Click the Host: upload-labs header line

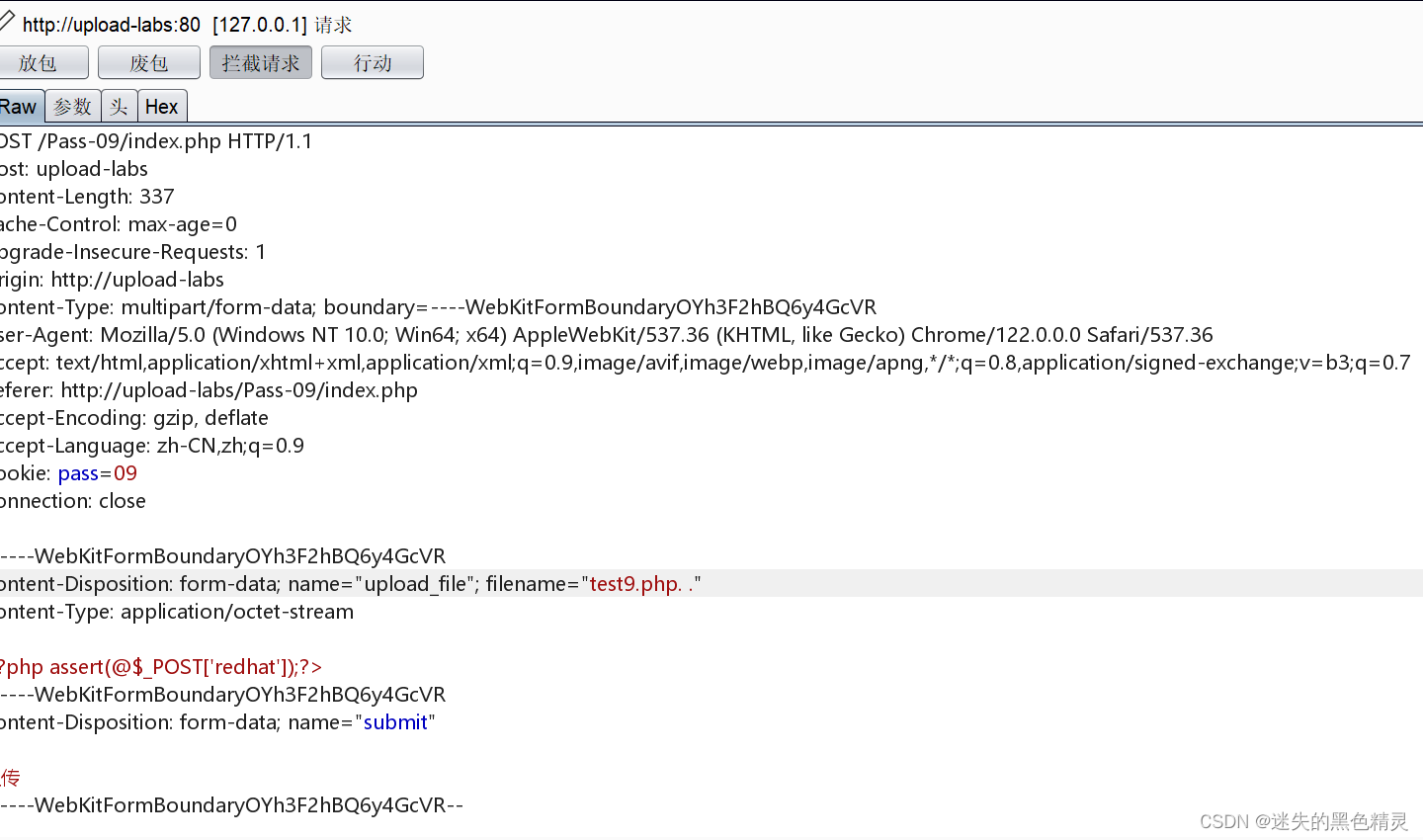point(74,169)
